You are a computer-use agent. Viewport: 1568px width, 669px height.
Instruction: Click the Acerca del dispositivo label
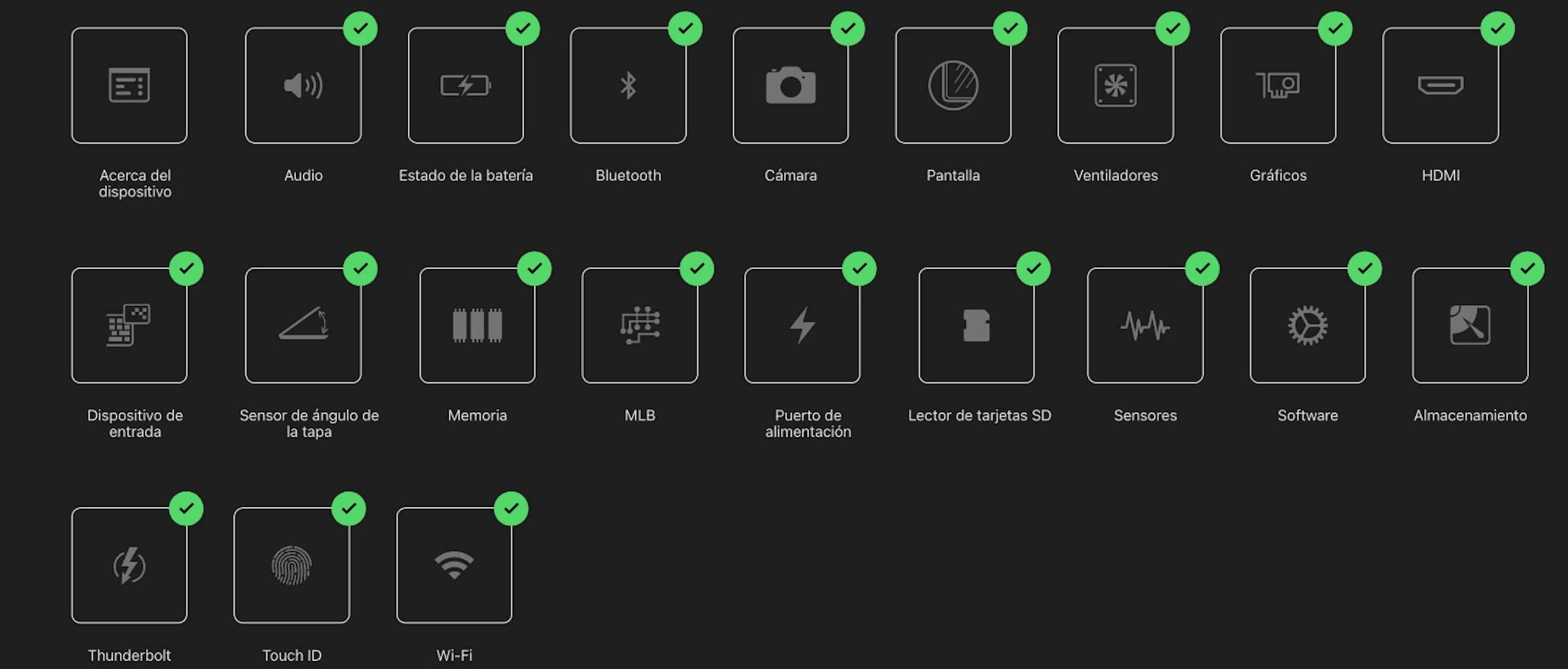click(135, 183)
